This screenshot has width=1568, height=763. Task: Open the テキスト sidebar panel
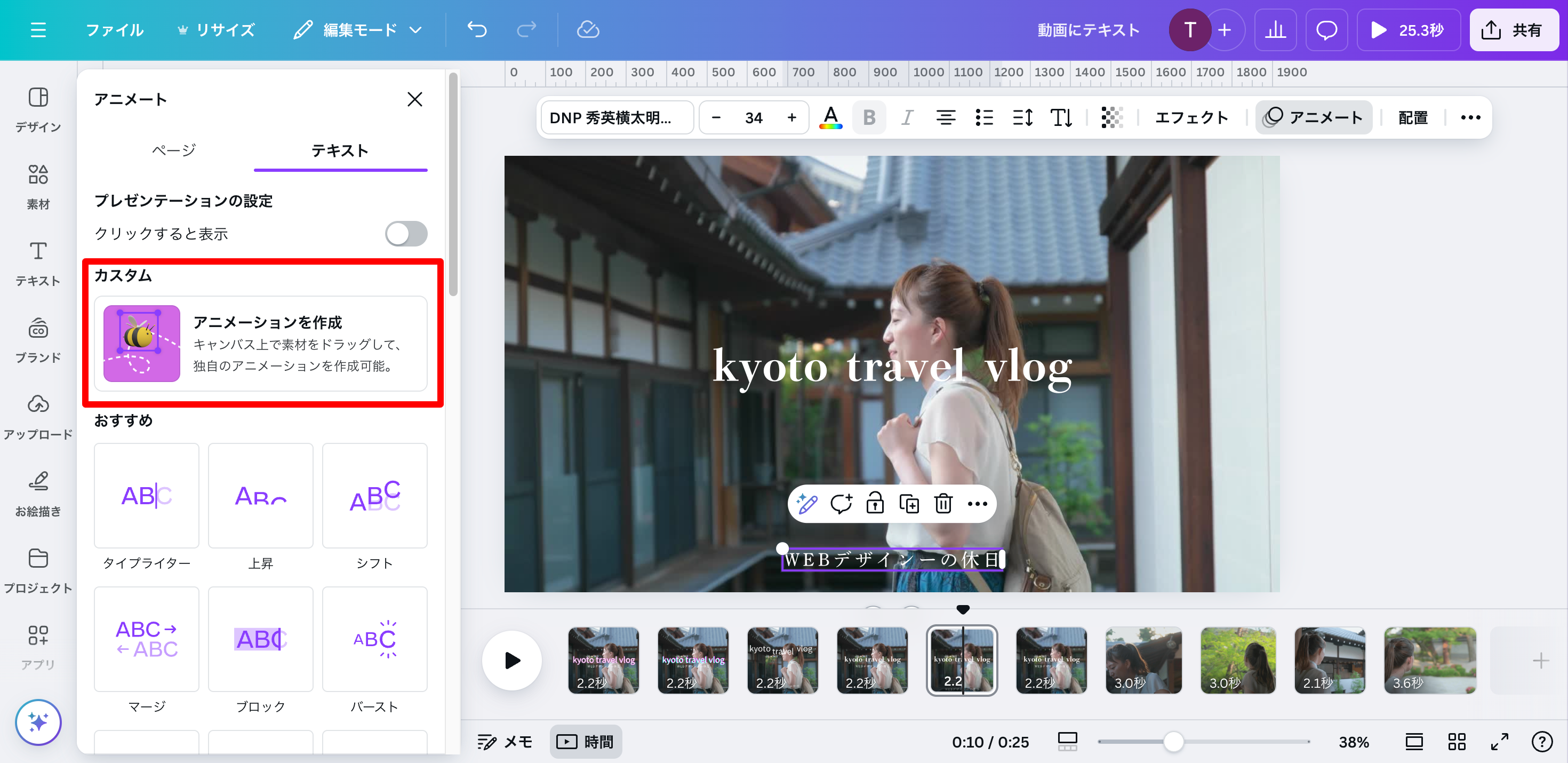tap(38, 263)
